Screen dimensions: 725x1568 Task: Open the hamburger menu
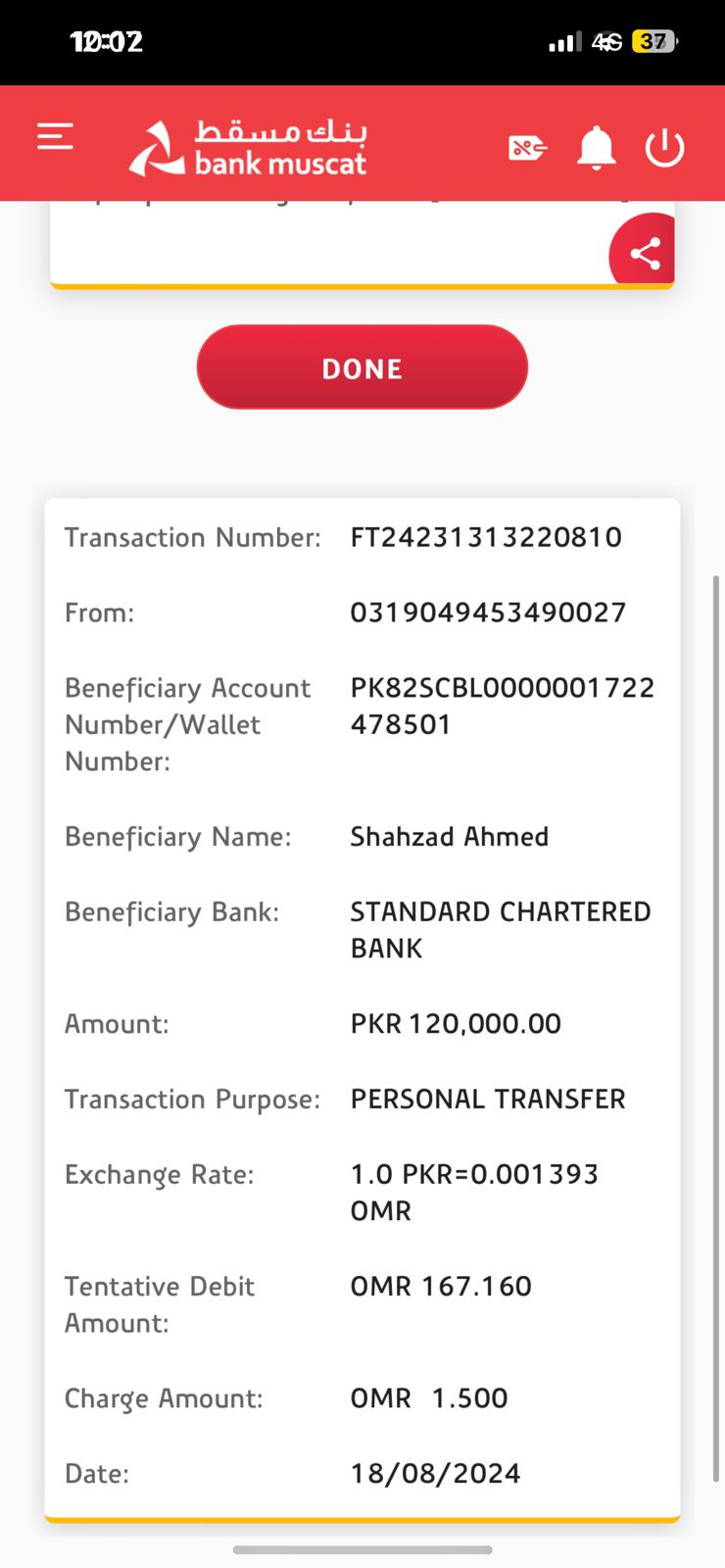[56, 136]
